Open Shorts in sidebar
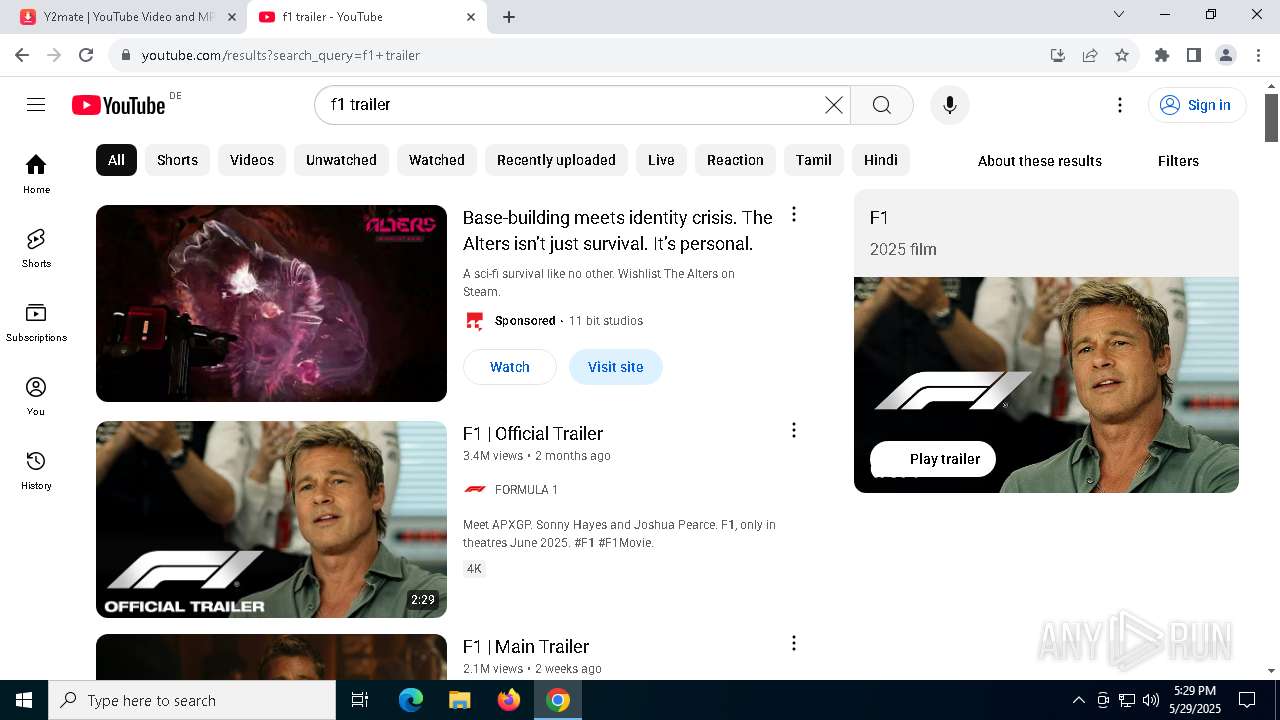 click(x=36, y=248)
